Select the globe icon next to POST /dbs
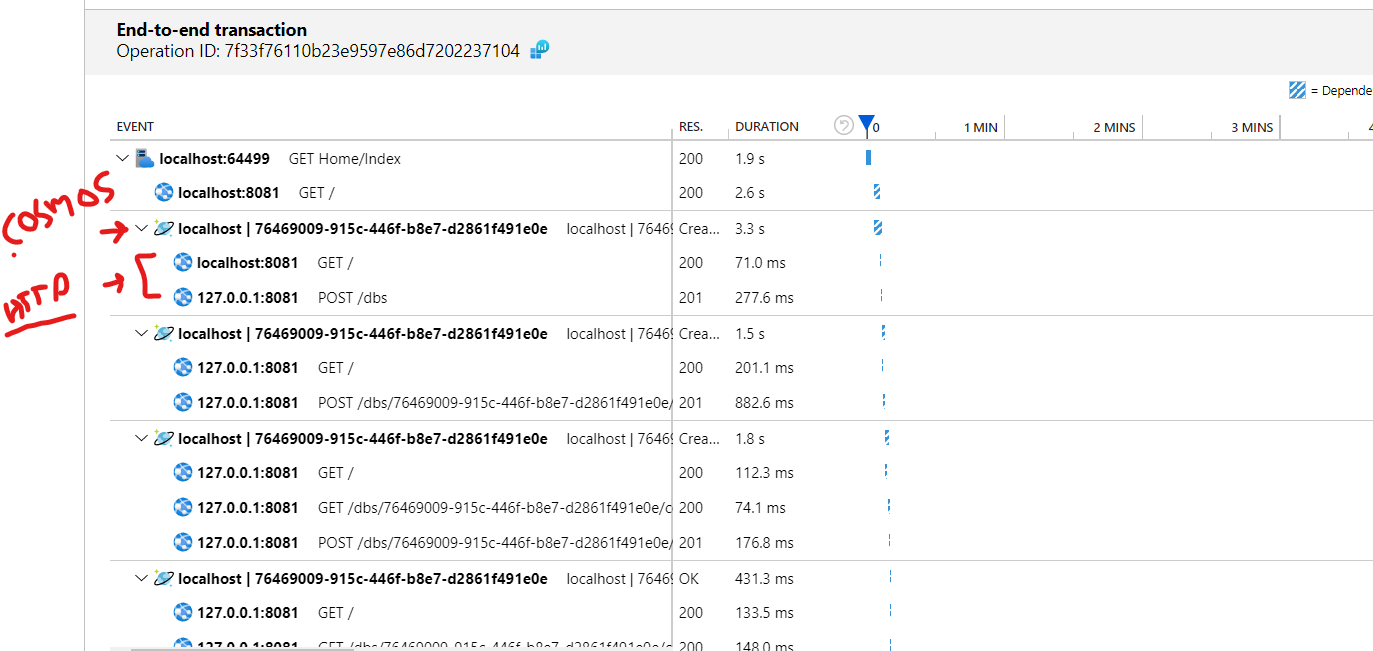 (183, 297)
